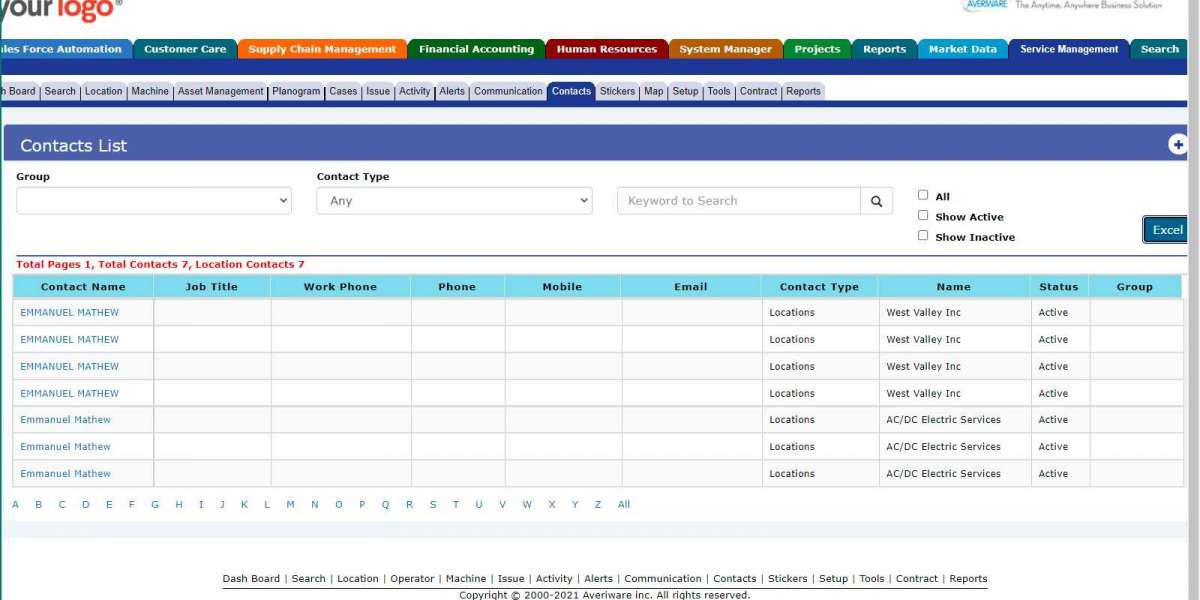Go to Asset Management sub-tab
1200x600 pixels.
(x=221, y=91)
